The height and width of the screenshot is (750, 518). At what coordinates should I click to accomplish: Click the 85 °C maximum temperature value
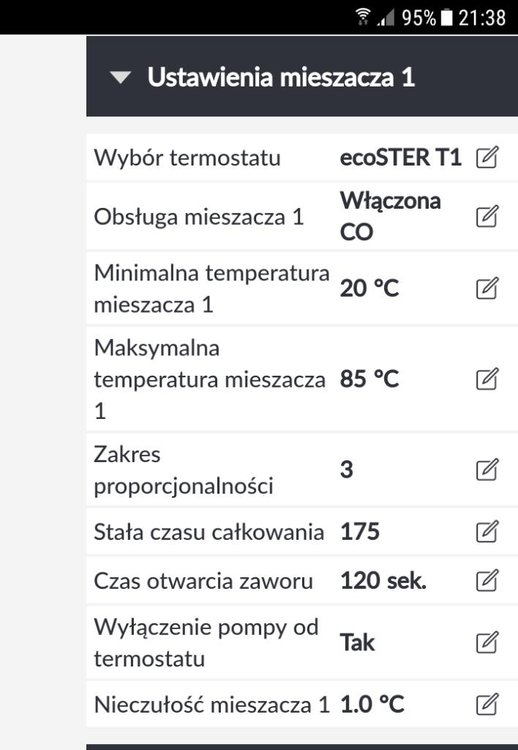369,379
